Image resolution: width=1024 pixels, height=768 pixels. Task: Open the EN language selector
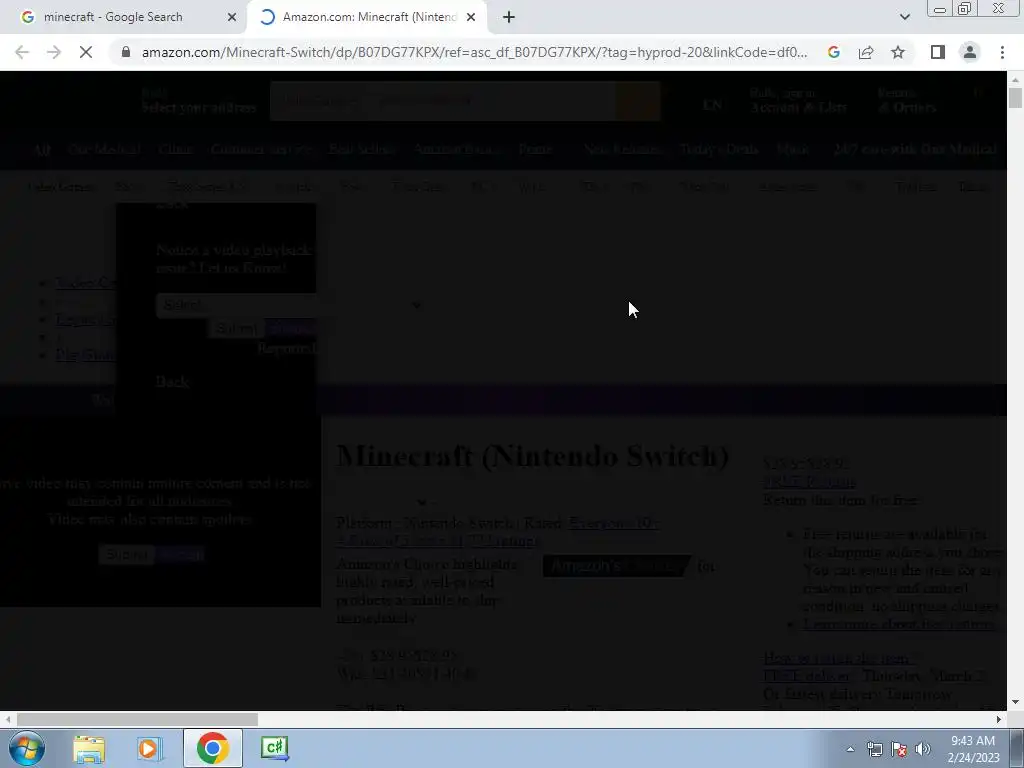coord(712,105)
